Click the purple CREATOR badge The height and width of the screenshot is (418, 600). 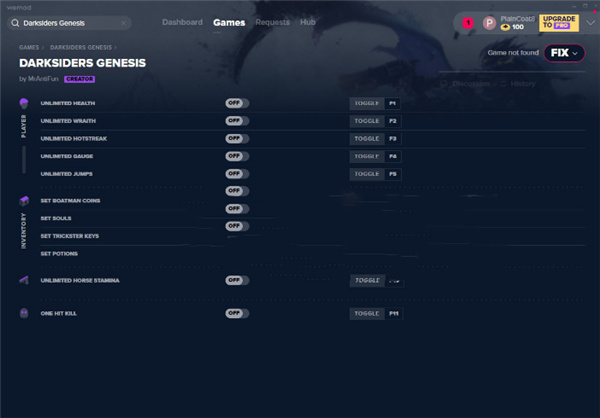pyautogui.click(x=80, y=79)
